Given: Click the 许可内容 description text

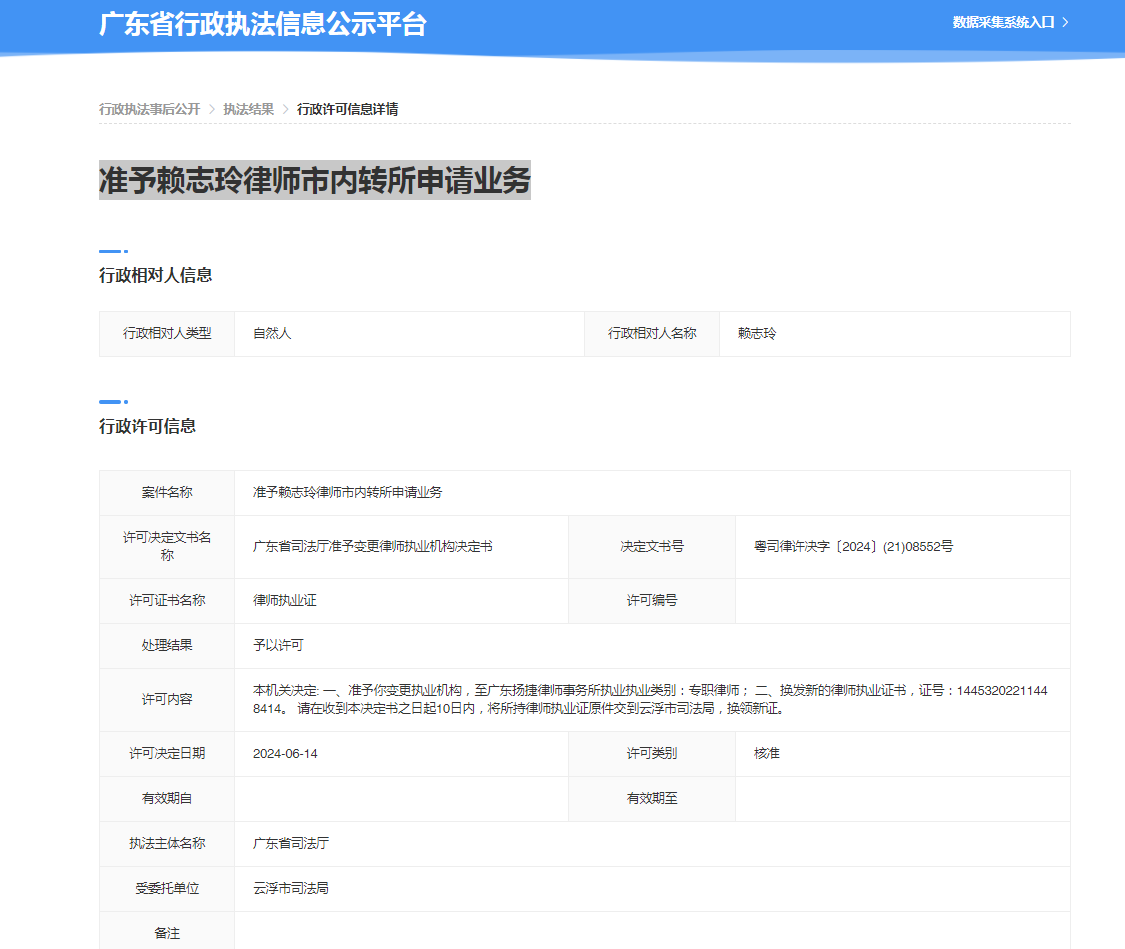Looking at the screenshot, I should click(650, 700).
